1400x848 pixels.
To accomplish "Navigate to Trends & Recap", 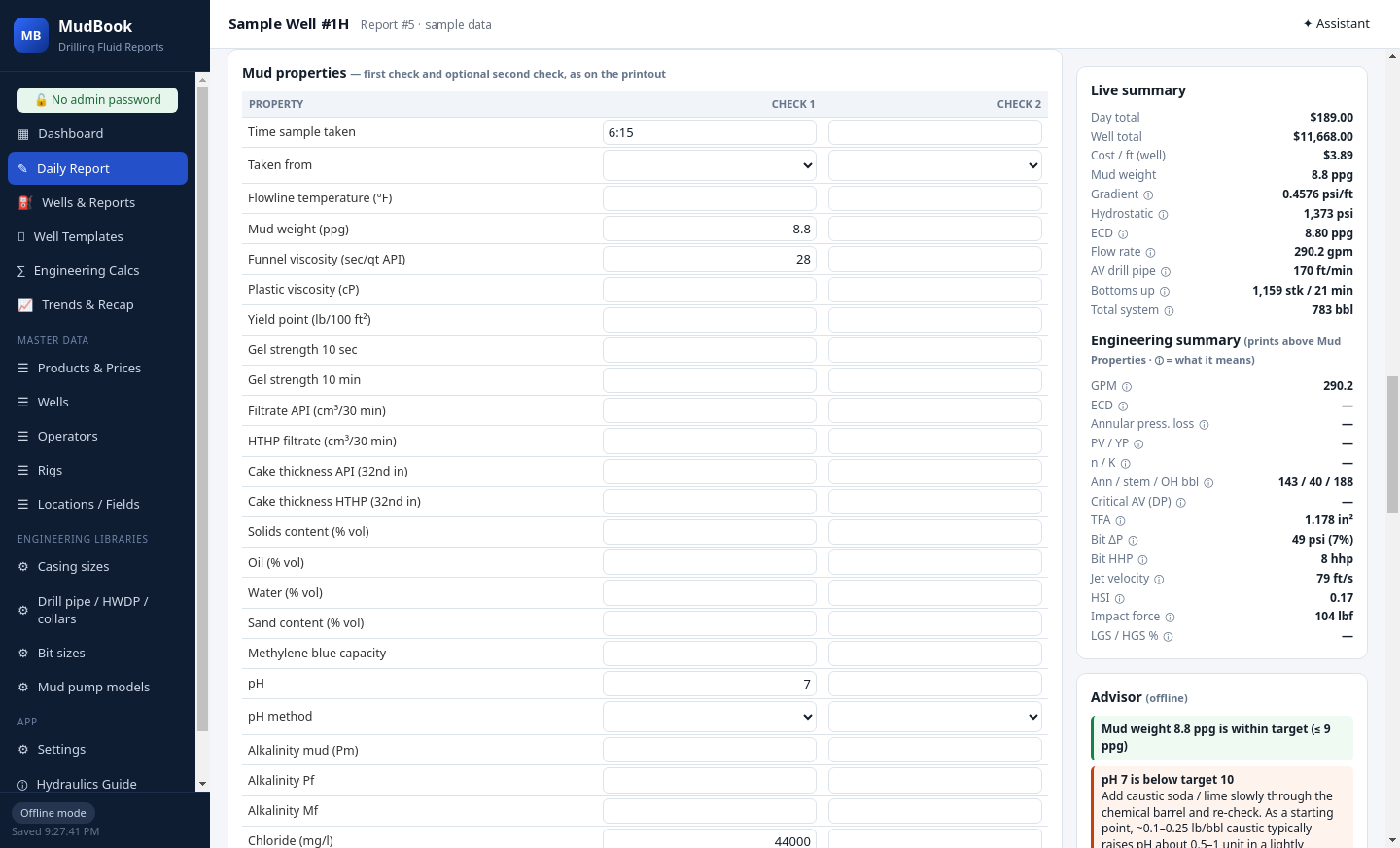I will 97,304.
